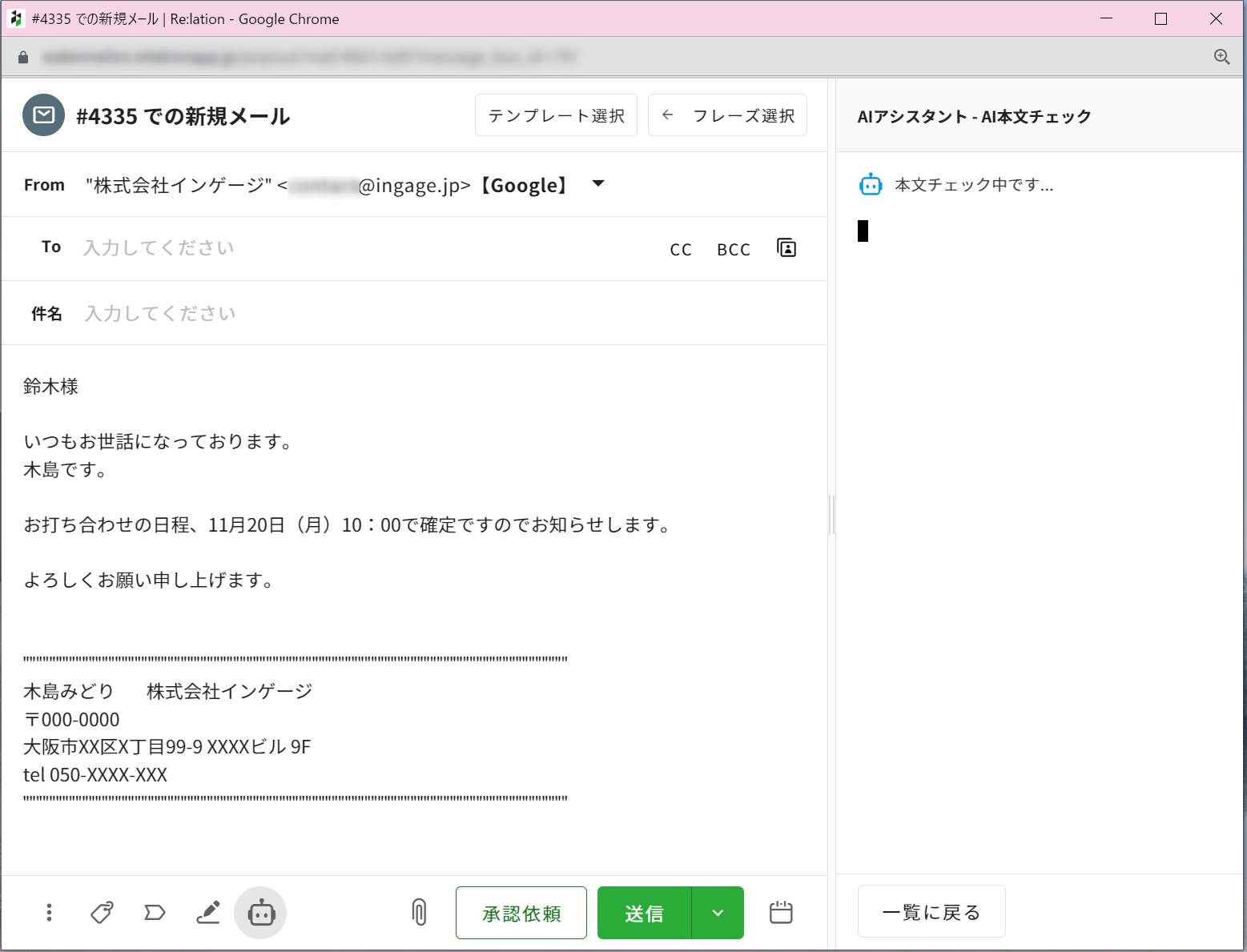Click the line よろしくお願い申し上げます。

point(150,580)
